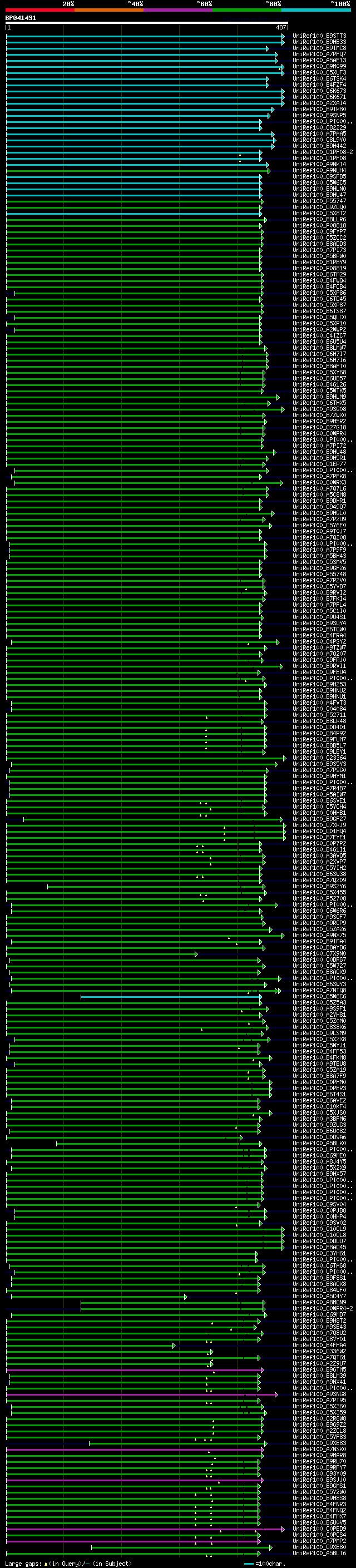Screen dimensions: 356x1568
Task: Click the orange 40% identity legend segment
Action: [x=109, y=10]
